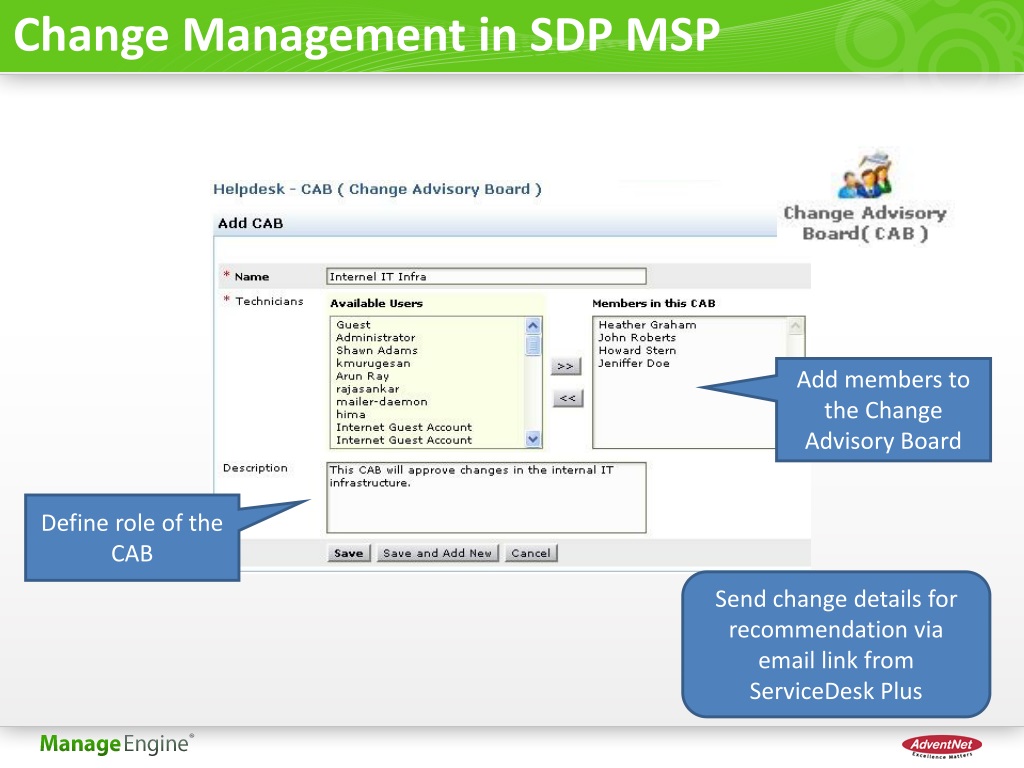Click the Available Users scrollbar thumb
1024x768 pixels.
(x=533, y=345)
